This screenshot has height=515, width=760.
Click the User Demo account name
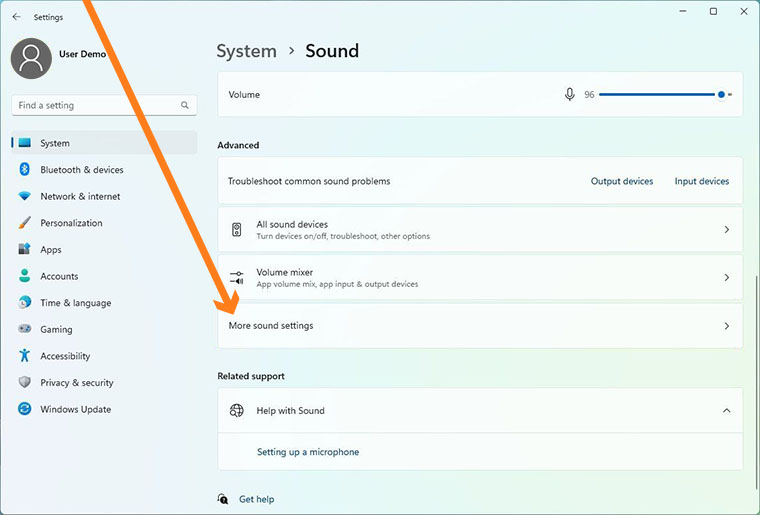coord(82,54)
